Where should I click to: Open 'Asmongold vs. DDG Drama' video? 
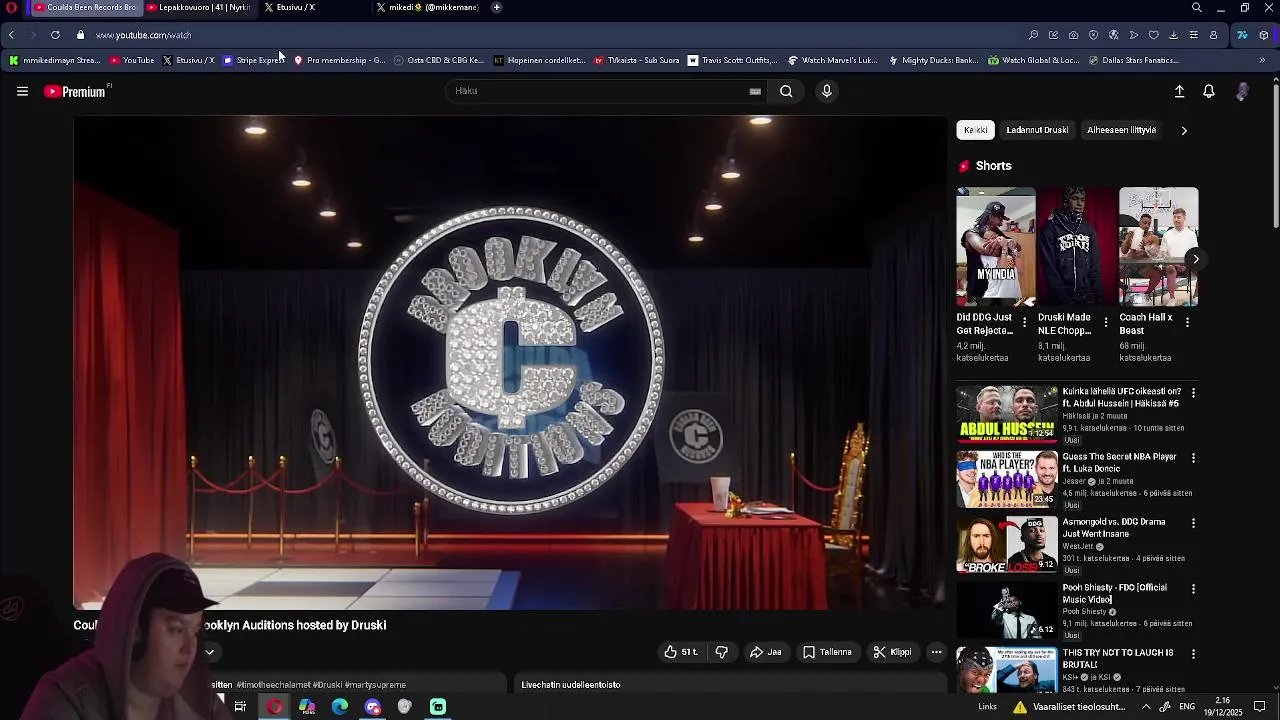(1007, 544)
